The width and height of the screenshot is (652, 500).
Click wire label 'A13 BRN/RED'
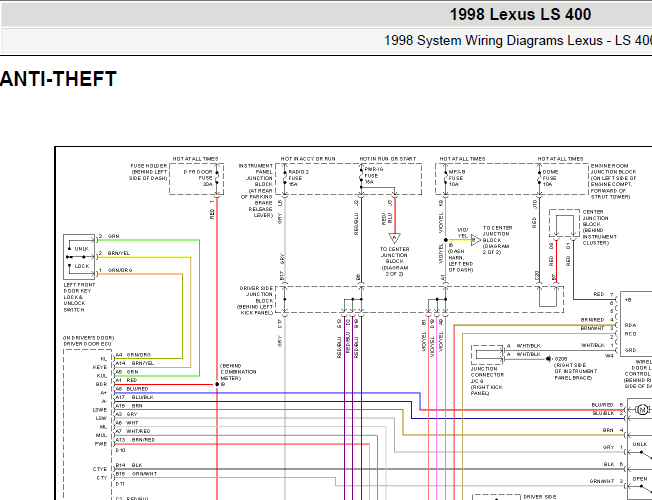pyautogui.click(x=135, y=440)
